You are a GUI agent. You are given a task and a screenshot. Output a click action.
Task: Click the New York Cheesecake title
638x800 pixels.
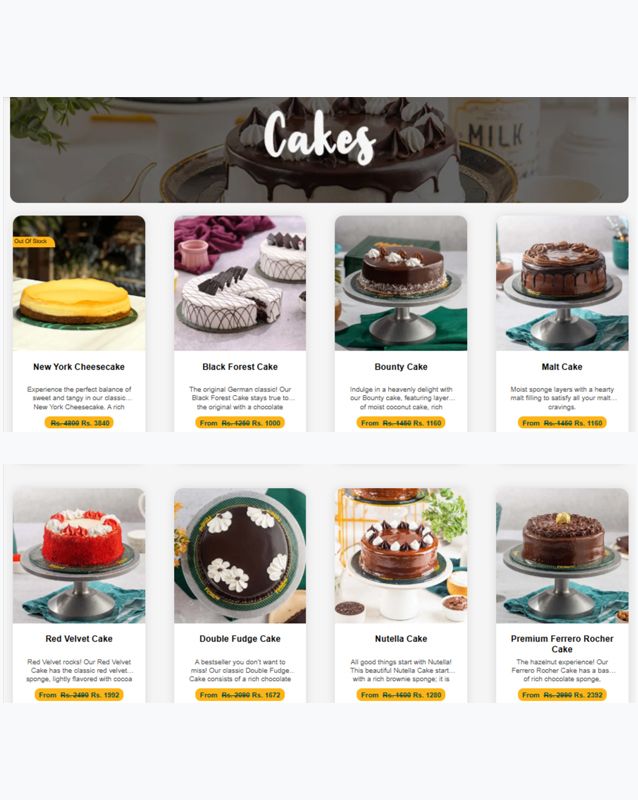[x=79, y=367]
